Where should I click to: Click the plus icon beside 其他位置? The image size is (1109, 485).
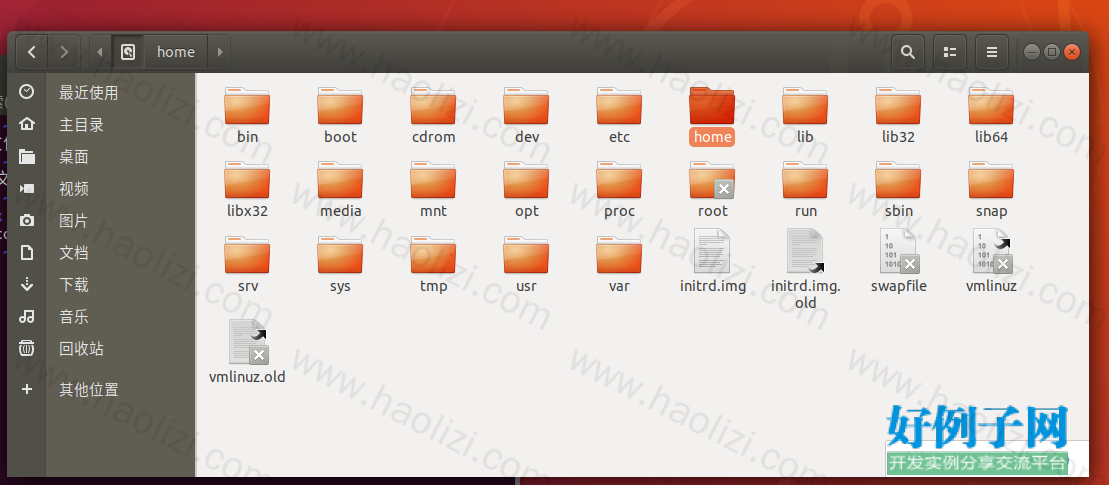coord(27,389)
